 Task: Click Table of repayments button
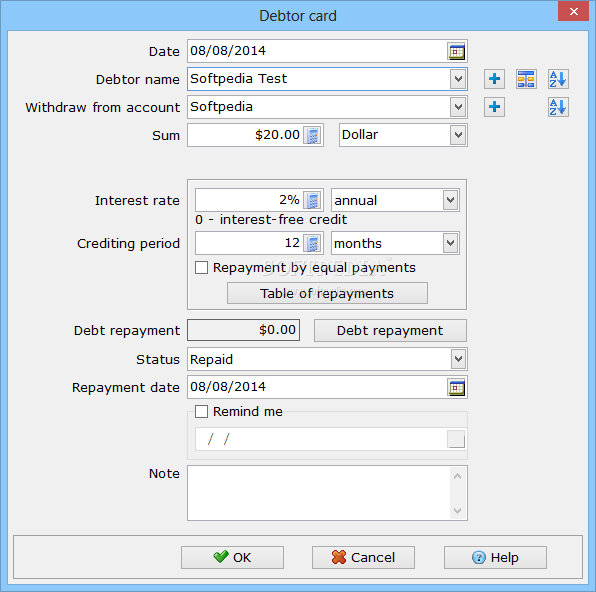point(327,293)
